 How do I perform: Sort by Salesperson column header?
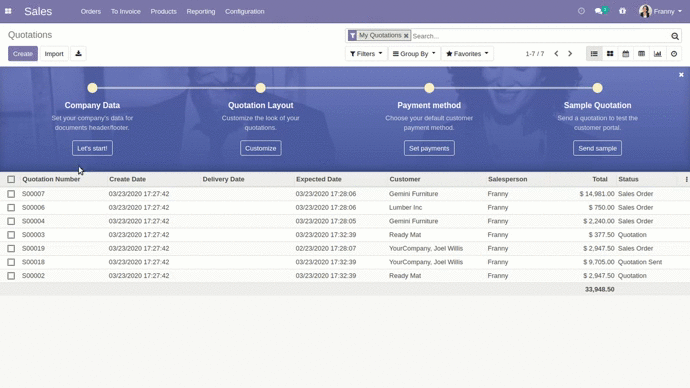coord(507,179)
